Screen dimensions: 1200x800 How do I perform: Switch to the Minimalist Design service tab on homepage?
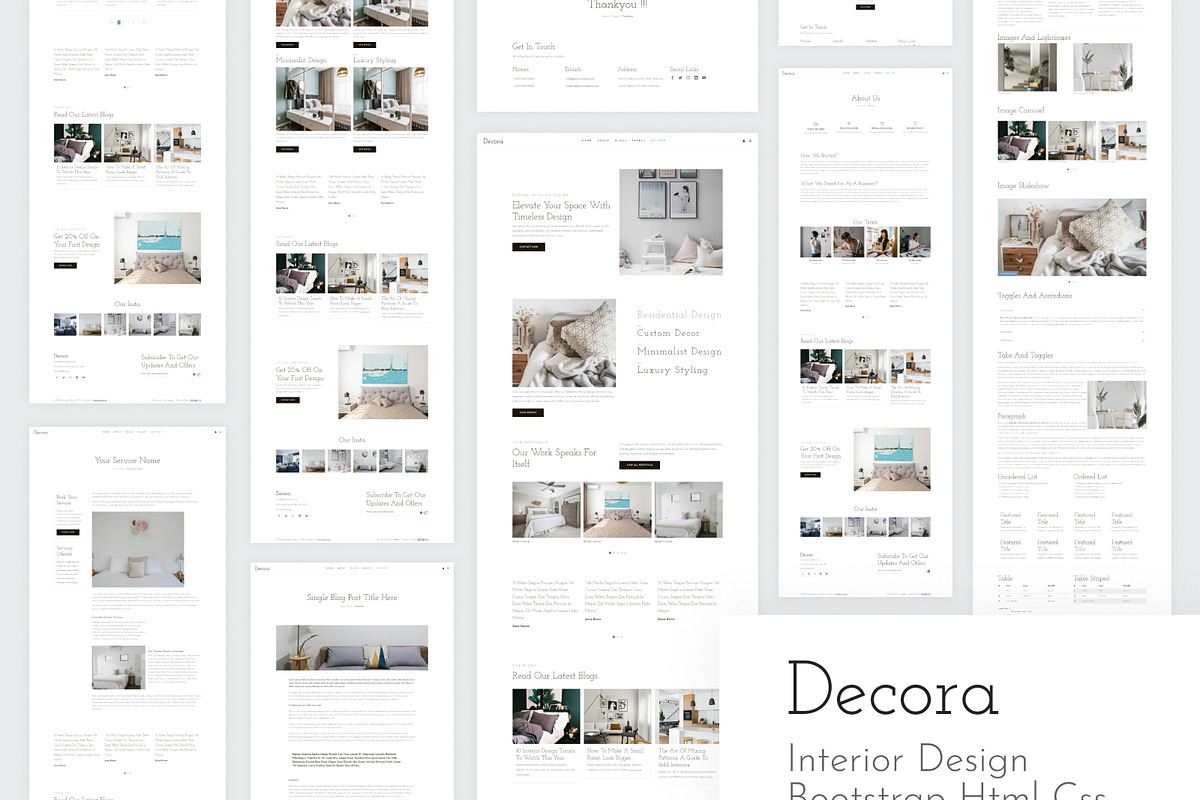coord(679,351)
